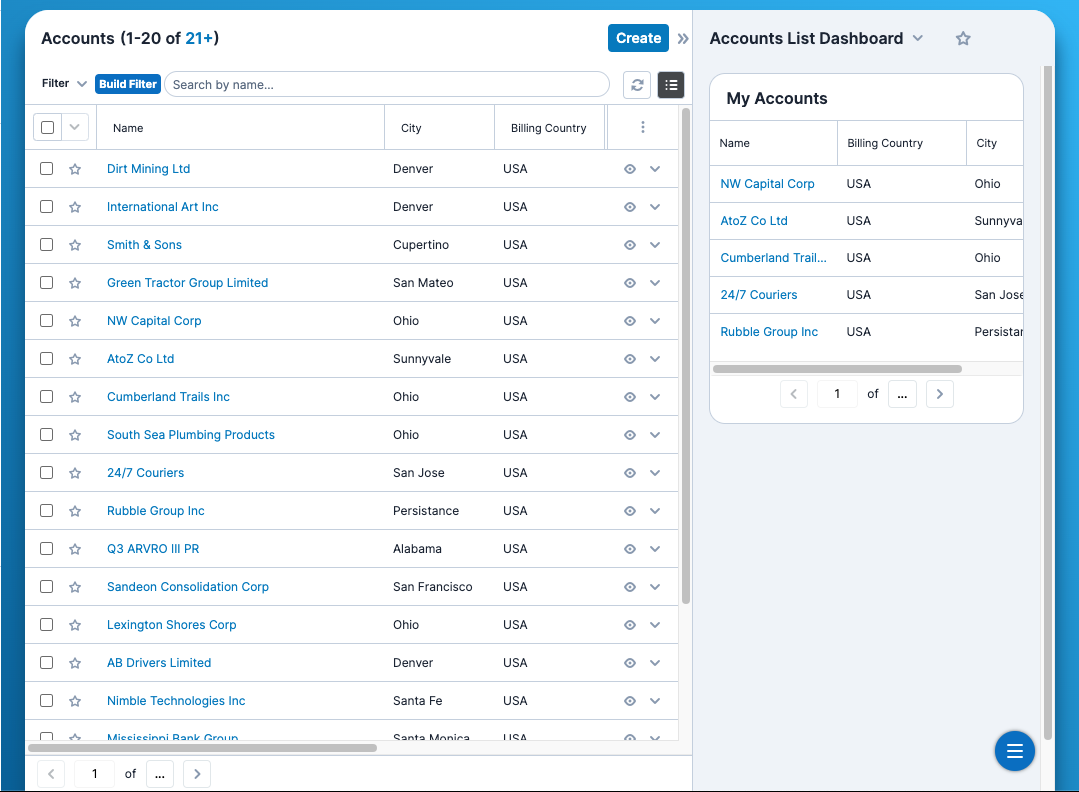Image resolution: width=1079 pixels, height=792 pixels.
Task: Check the Green Tractor Group Limited checkbox
Action: tap(47, 283)
